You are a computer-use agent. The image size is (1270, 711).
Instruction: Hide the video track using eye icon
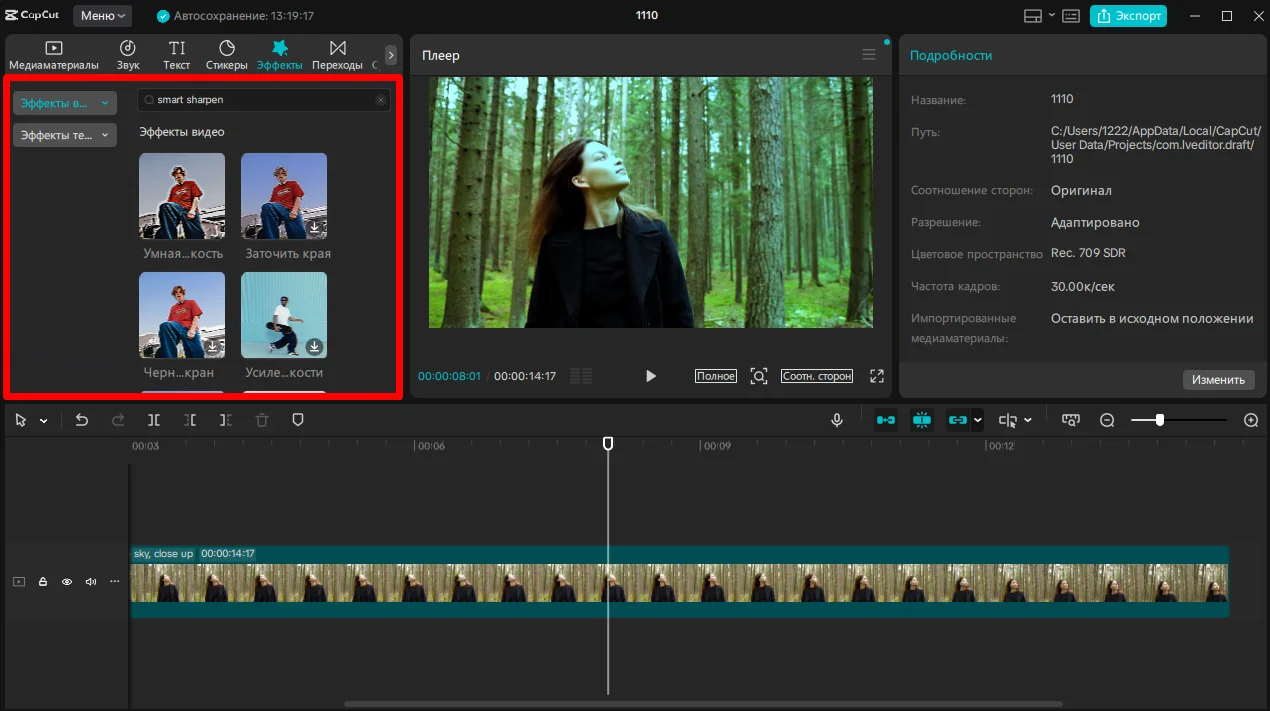point(67,582)
